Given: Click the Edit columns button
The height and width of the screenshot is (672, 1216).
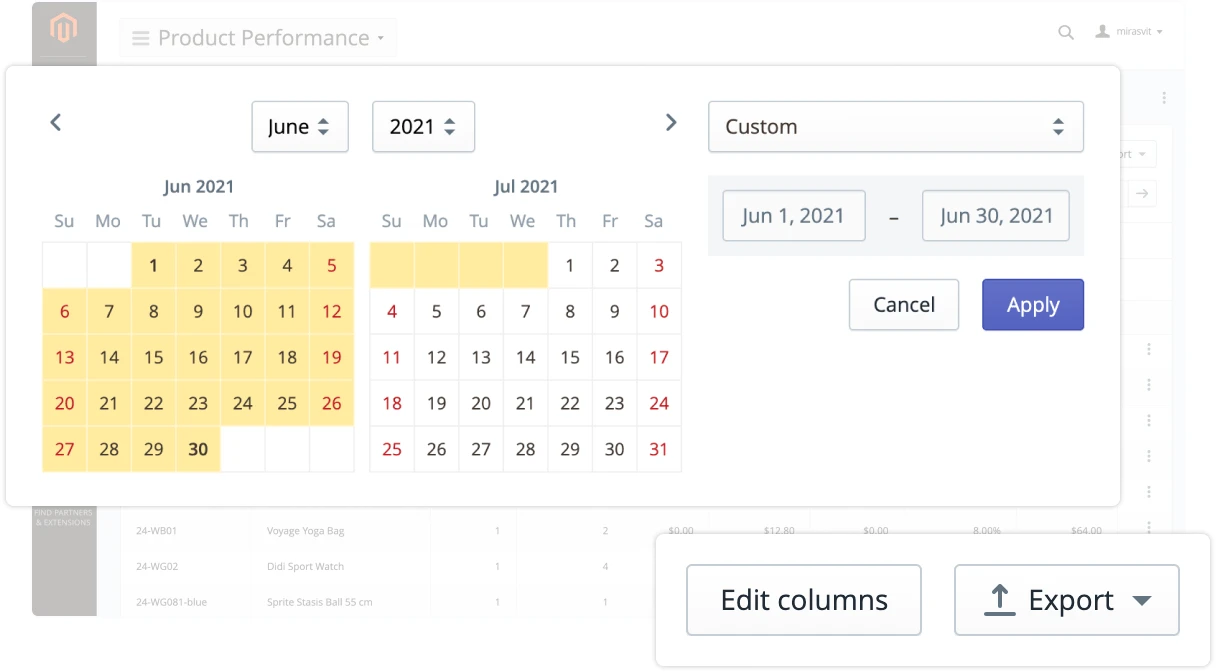Looking at the screenshot, I should (803, 600).
